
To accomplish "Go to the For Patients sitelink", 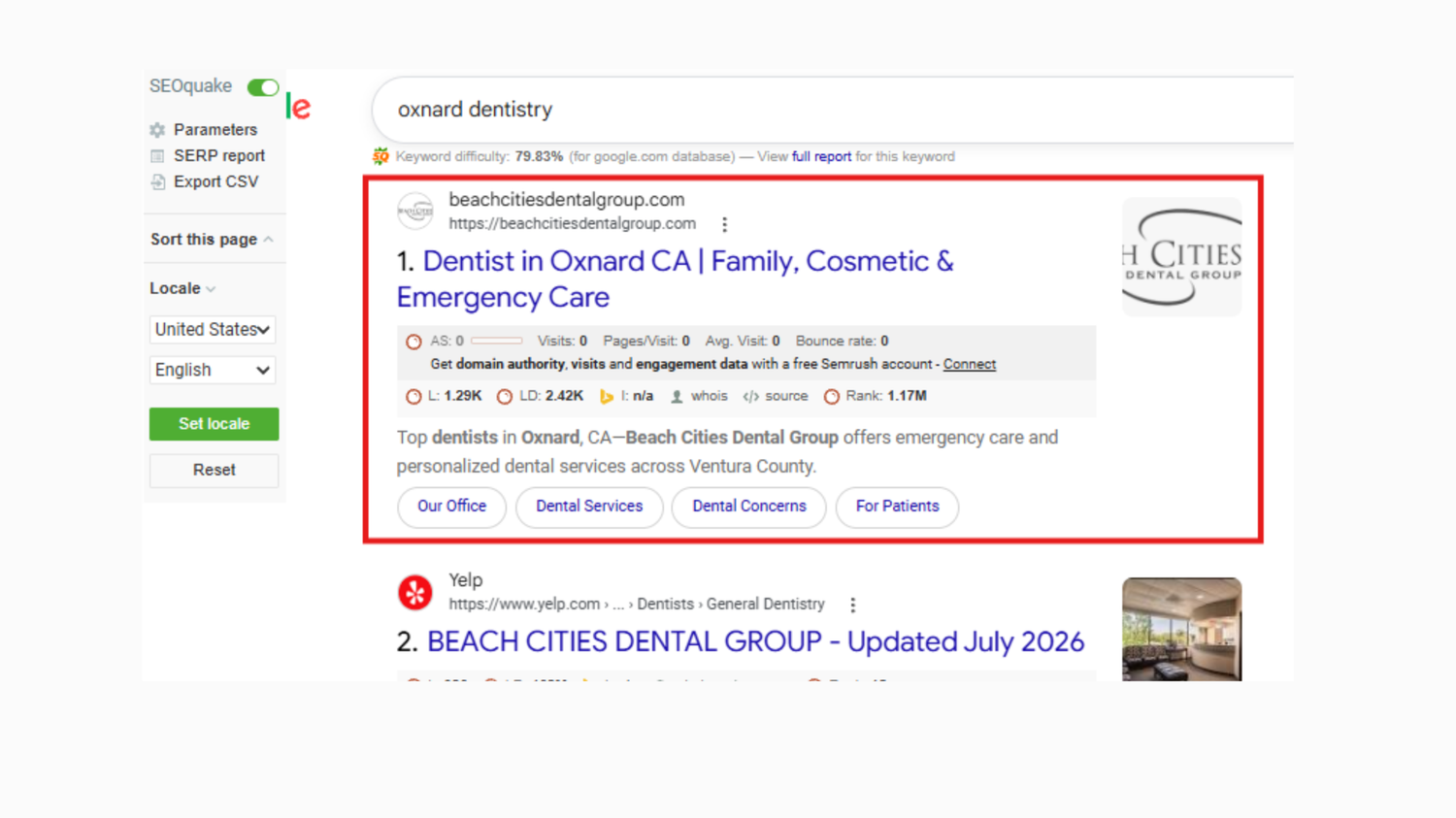I will 897,507.
